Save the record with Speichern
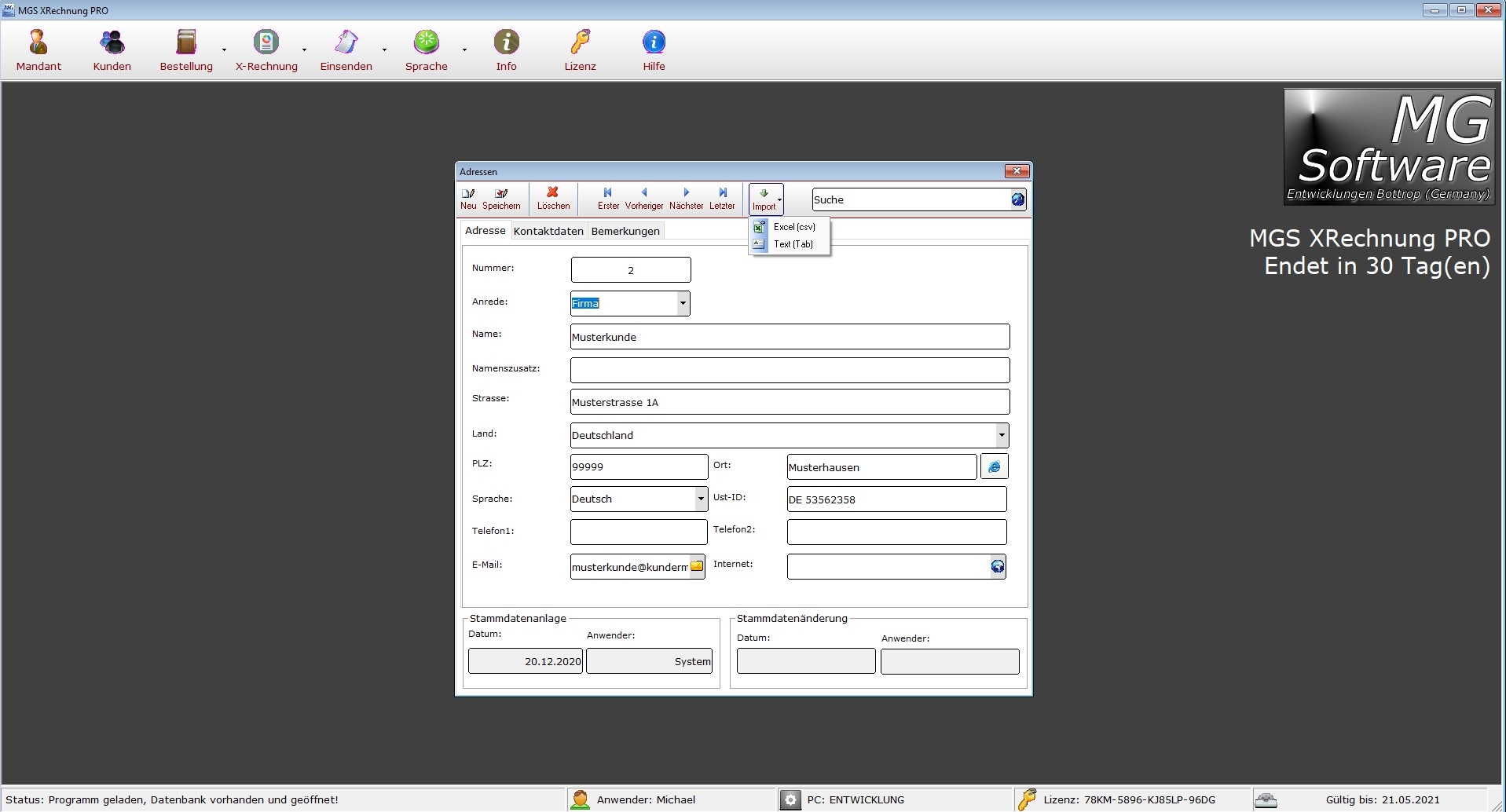Viewport: 1506px width, 812px height. click(501, 199)
